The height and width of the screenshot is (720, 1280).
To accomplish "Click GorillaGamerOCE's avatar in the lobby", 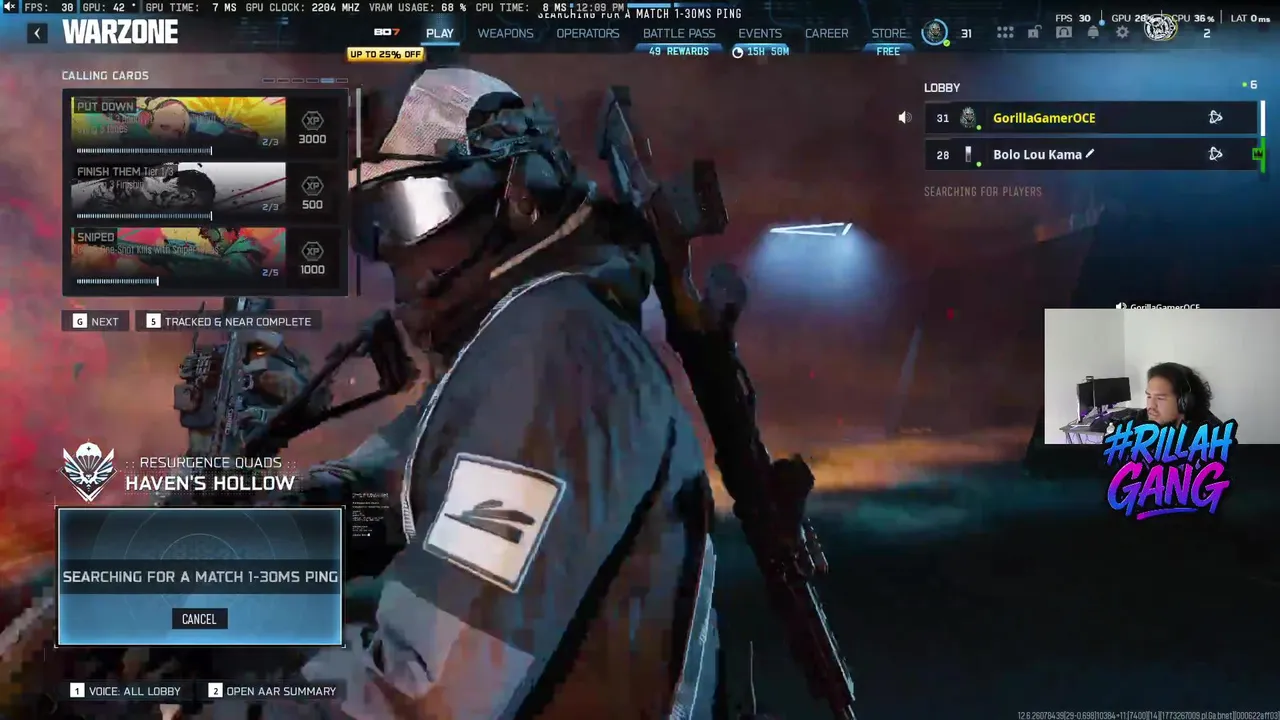I will pyautogui.click(x=968, y=118).
